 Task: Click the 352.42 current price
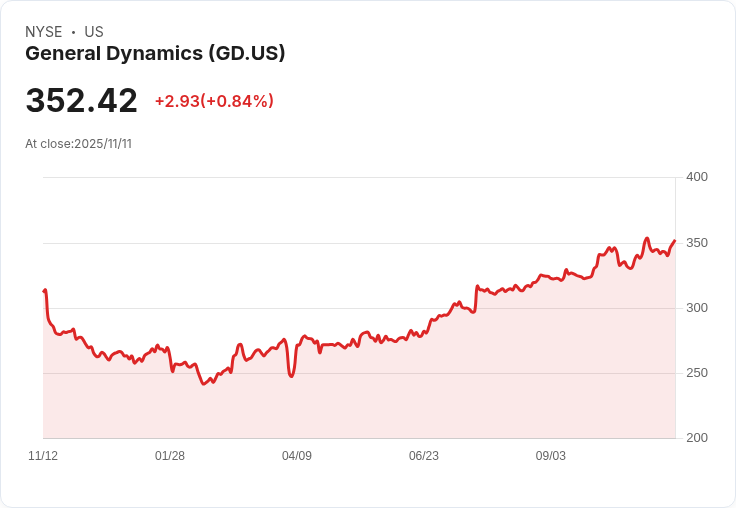click(81, 101)
